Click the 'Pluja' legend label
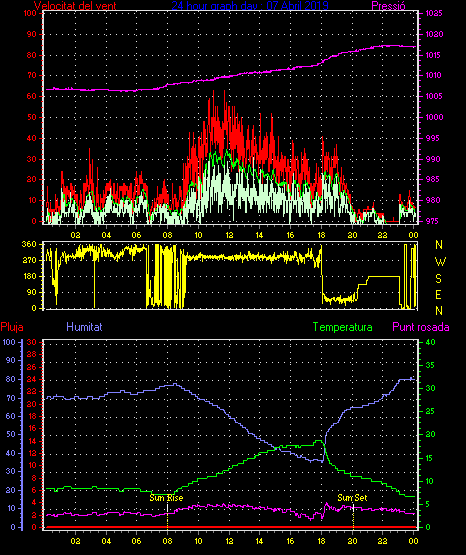 tap(12, 327)
